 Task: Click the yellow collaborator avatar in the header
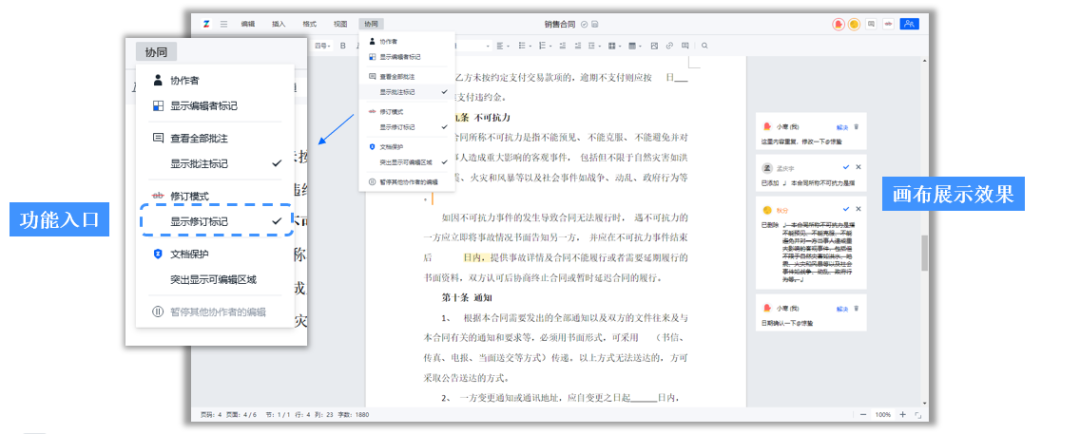click(854, 24)
